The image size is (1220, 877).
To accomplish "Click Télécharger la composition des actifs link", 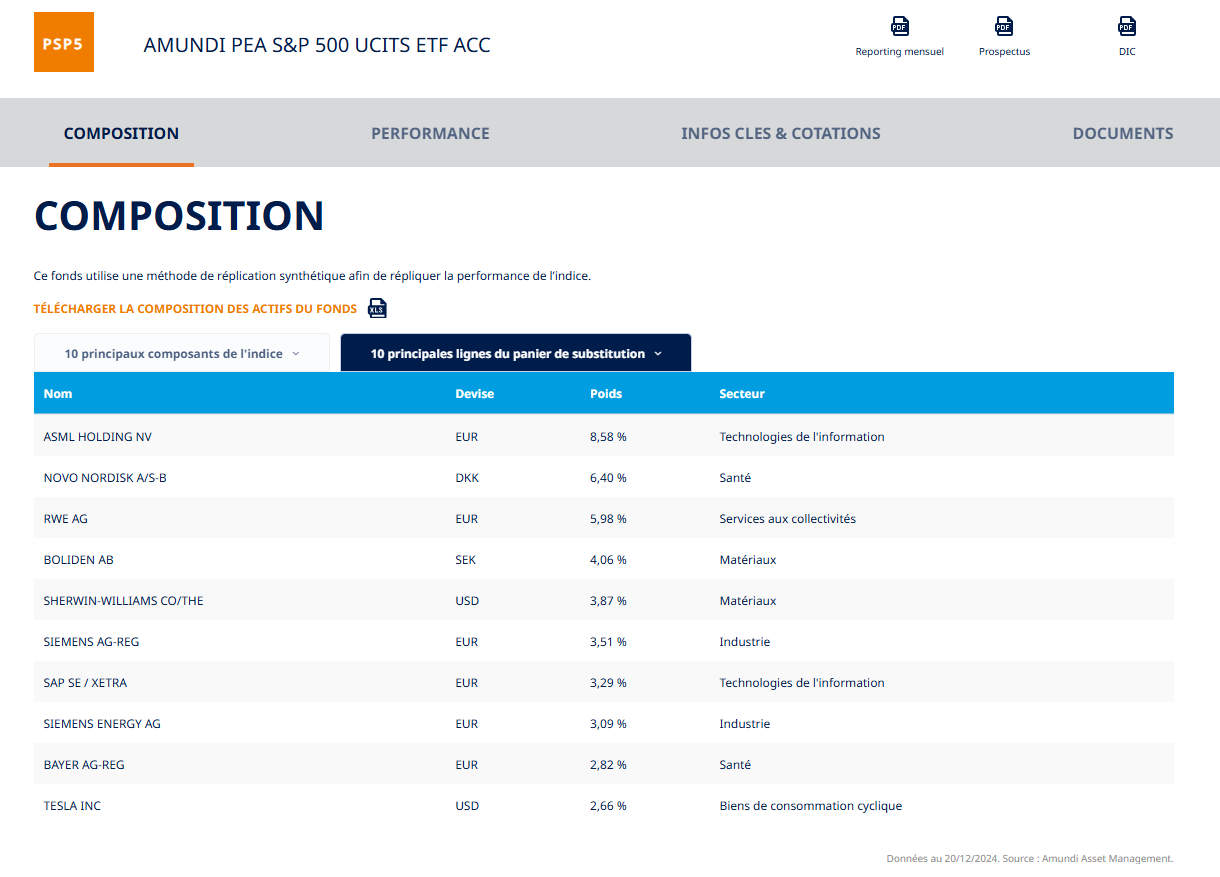I will 195,309.
